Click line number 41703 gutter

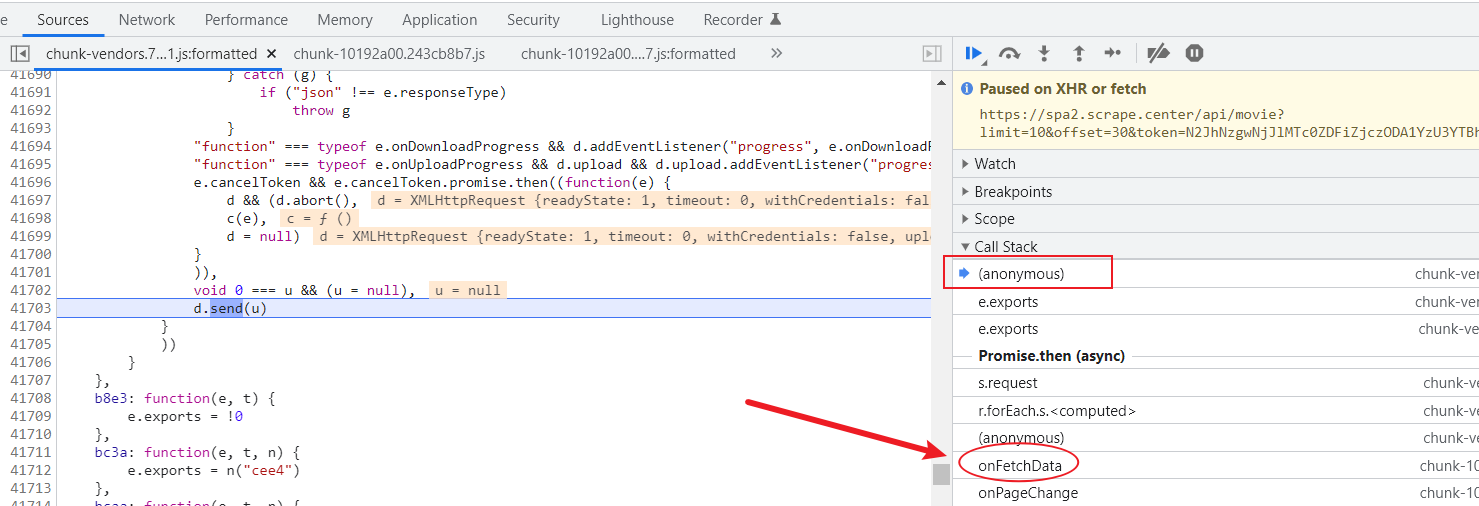click(30, 308)
